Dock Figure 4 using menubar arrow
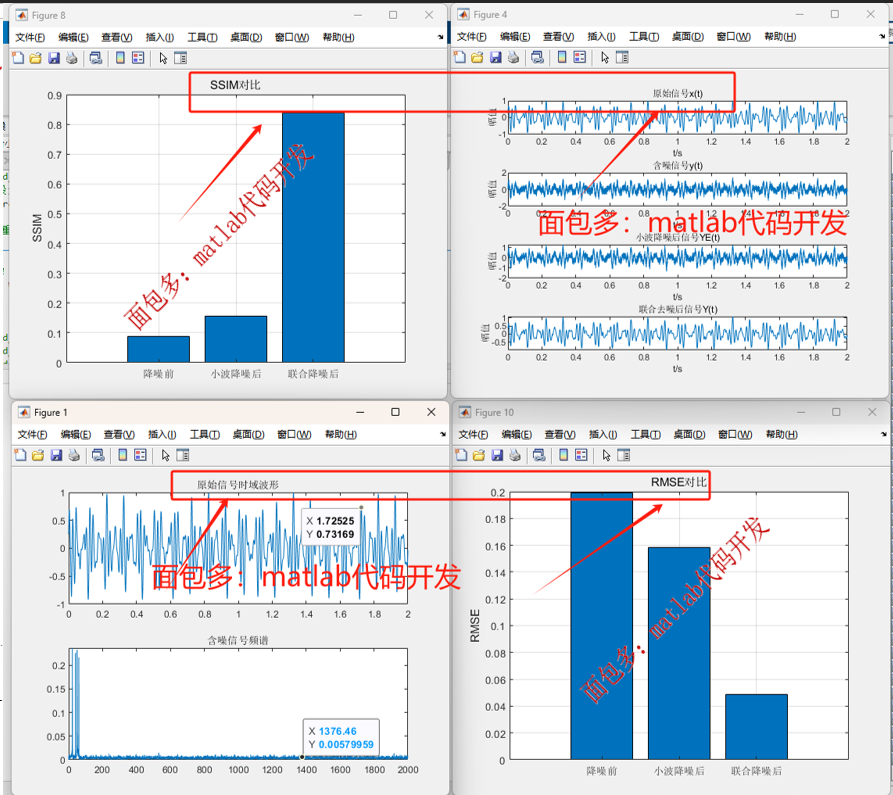 tap(882, 36)
